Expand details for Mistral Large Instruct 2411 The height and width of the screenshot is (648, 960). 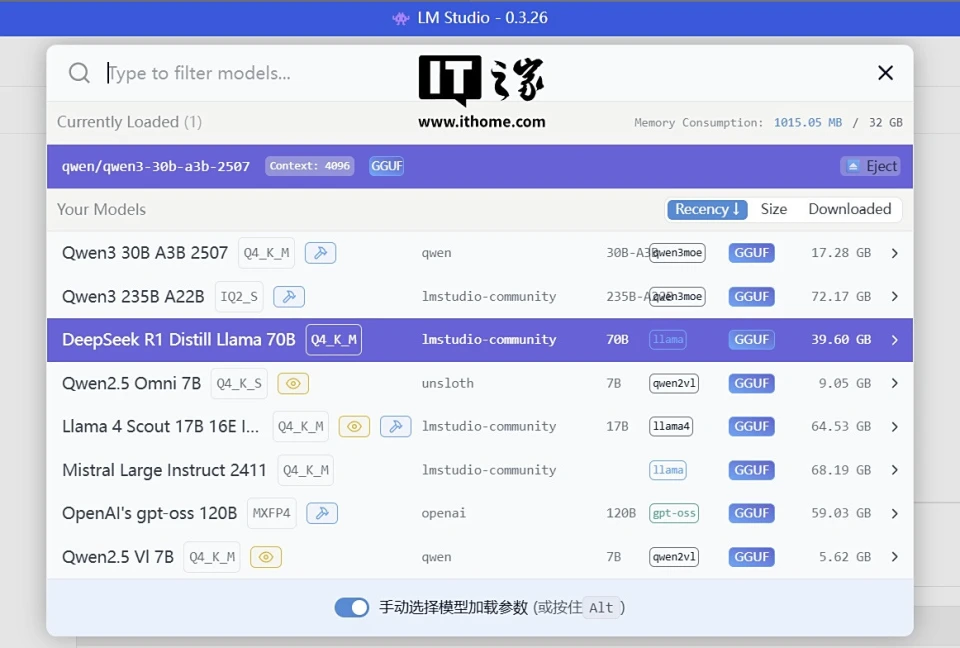895,469
